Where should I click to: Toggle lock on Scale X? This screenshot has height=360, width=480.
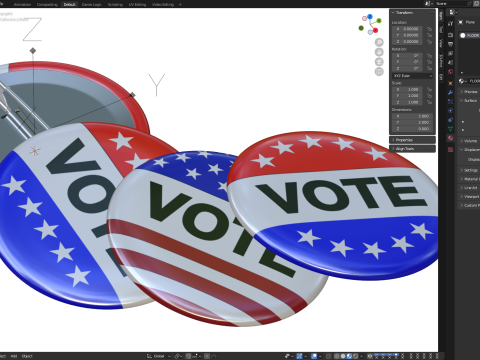pos(430,89)
